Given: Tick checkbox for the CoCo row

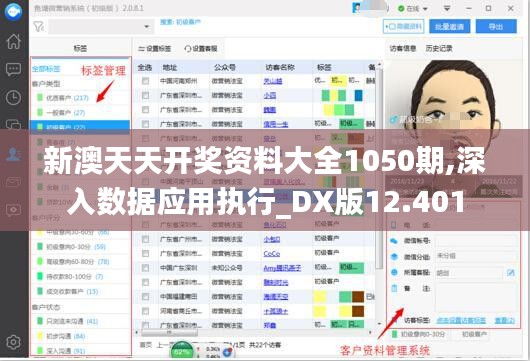Looking at the screenshot, I should coord(145,253).
